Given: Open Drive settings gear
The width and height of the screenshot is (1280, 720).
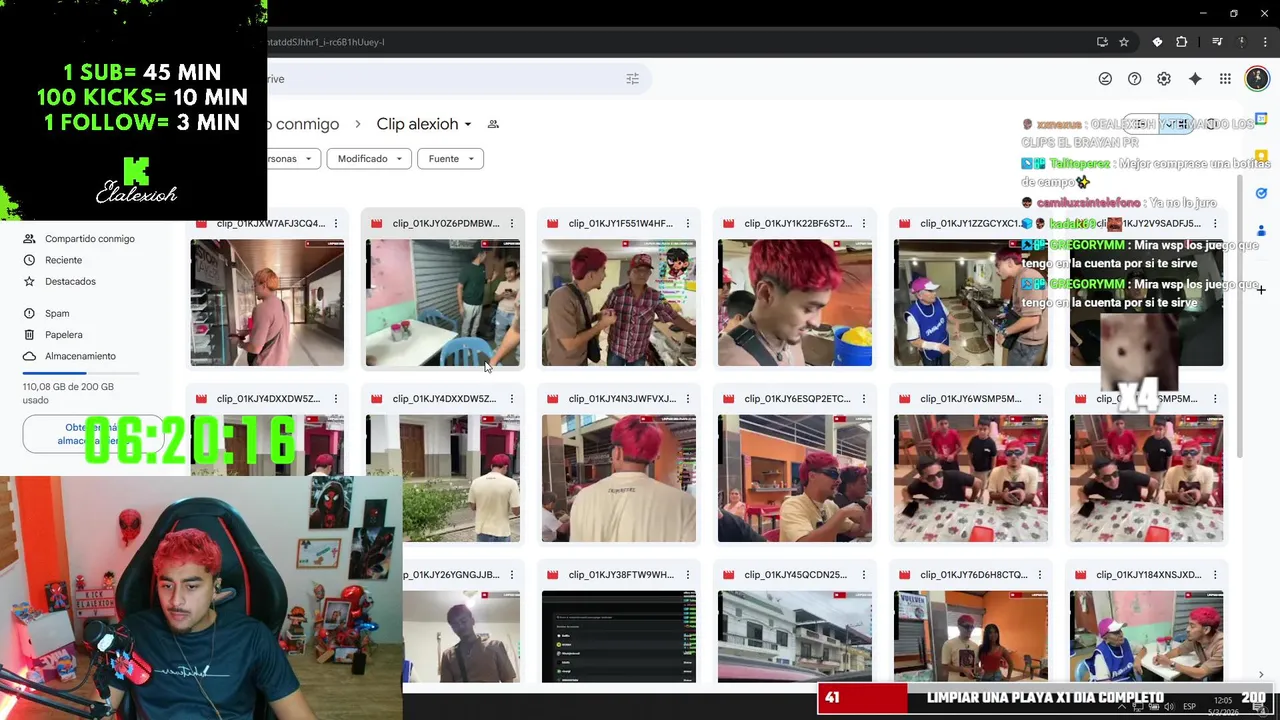Looking at the screenshot, I should coord(1164,79).
